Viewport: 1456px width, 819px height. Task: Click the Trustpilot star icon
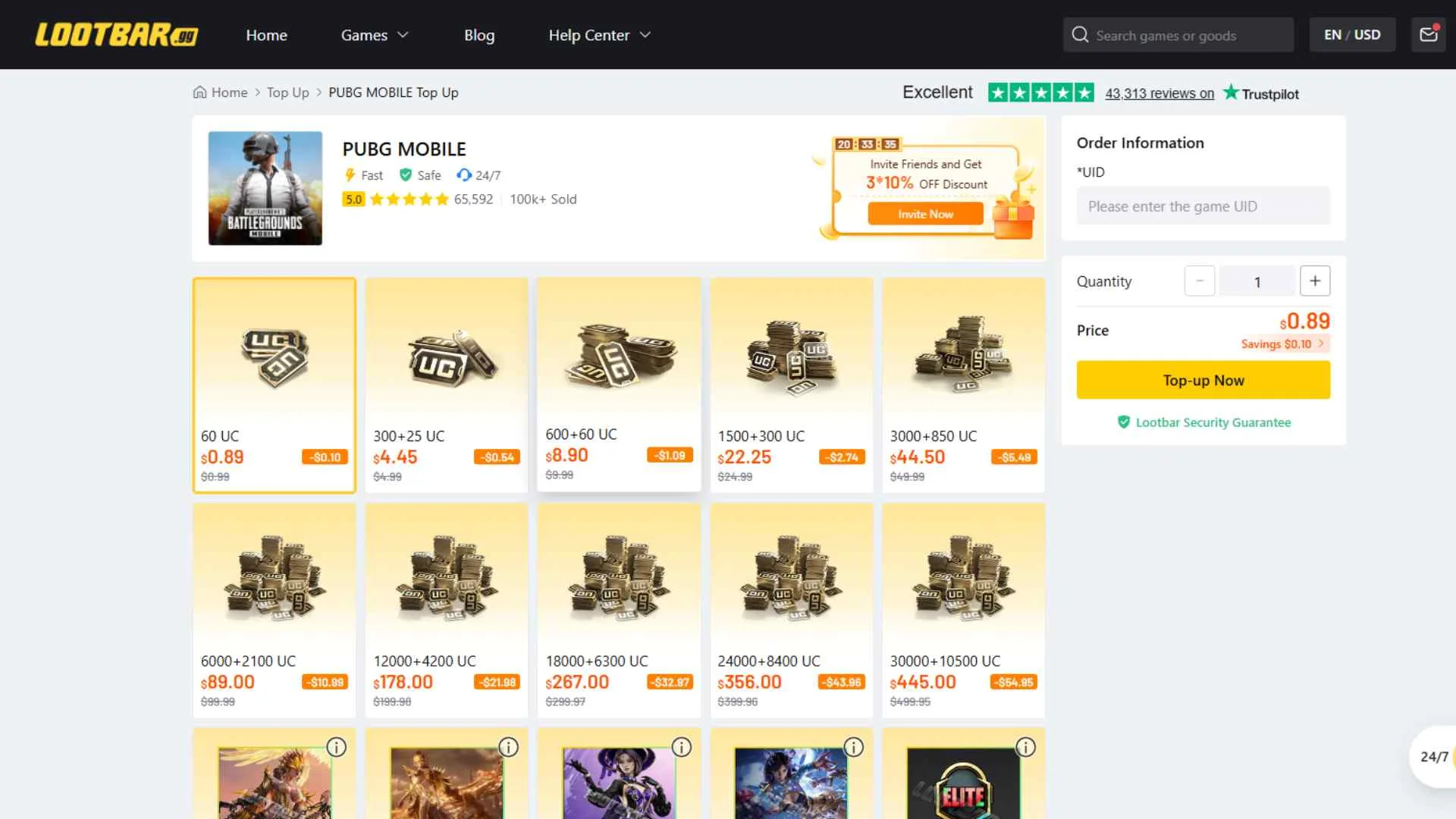pos(1231,93)
